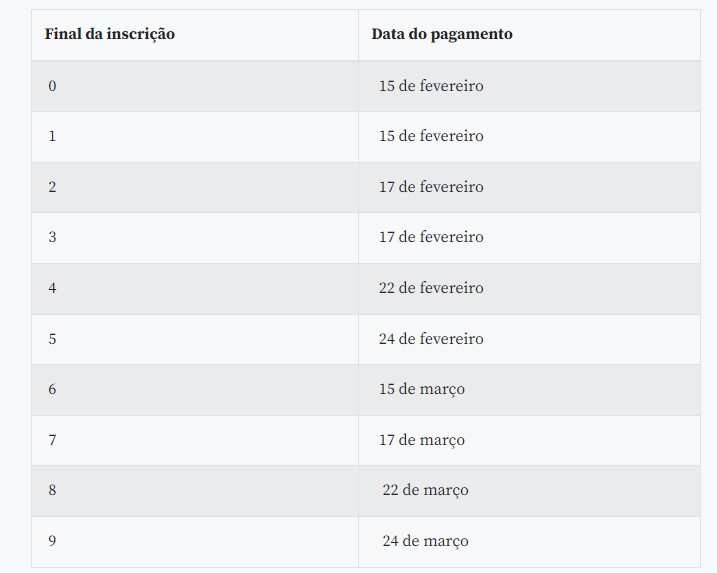The width and height of the screenshot is (717, 573).
Task: Select the inscription ending 4 cell
Action: click(x=53, y=288)
